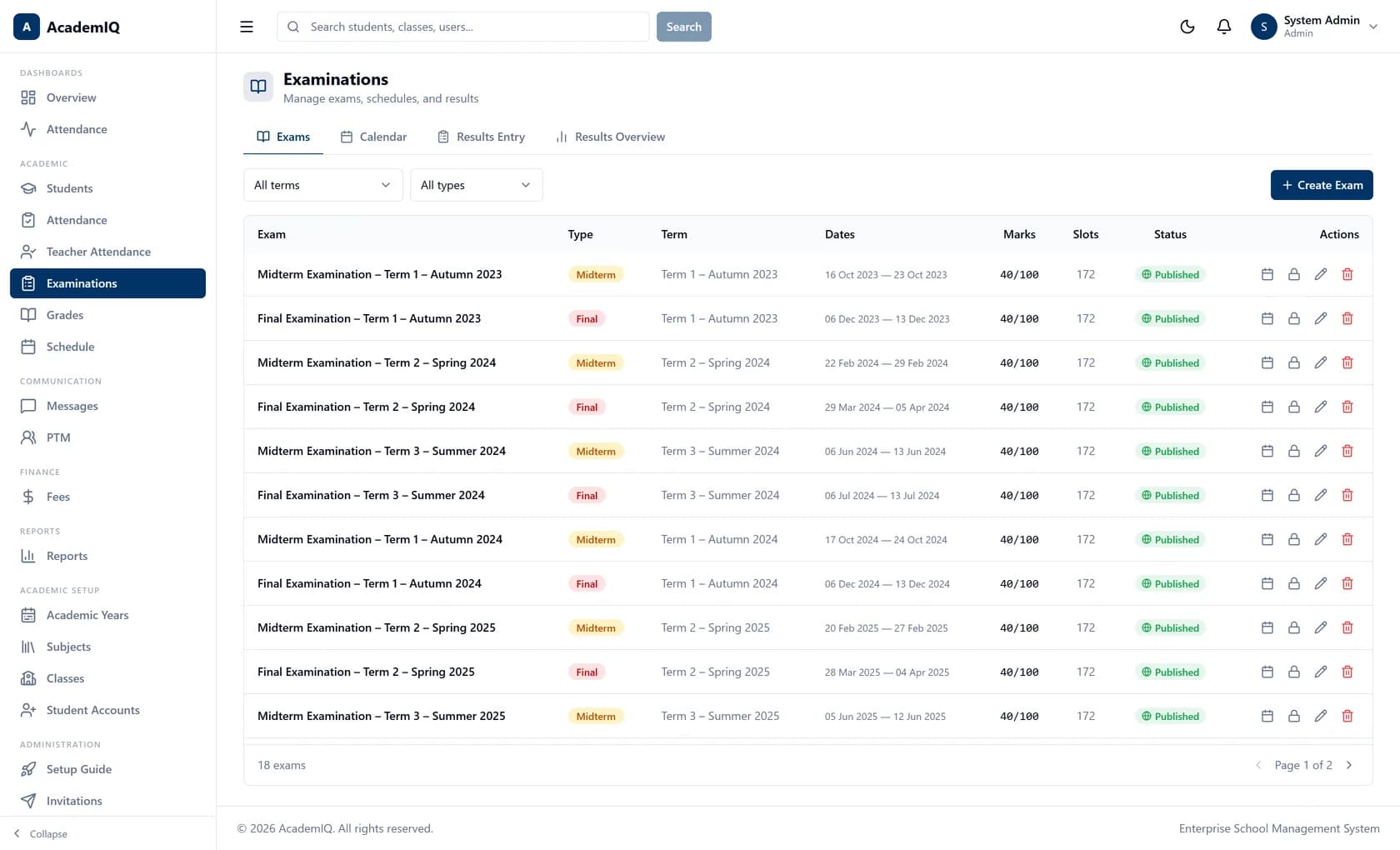
Task: Open Fees in the sidebar
Action: click(x=107, y=497)
